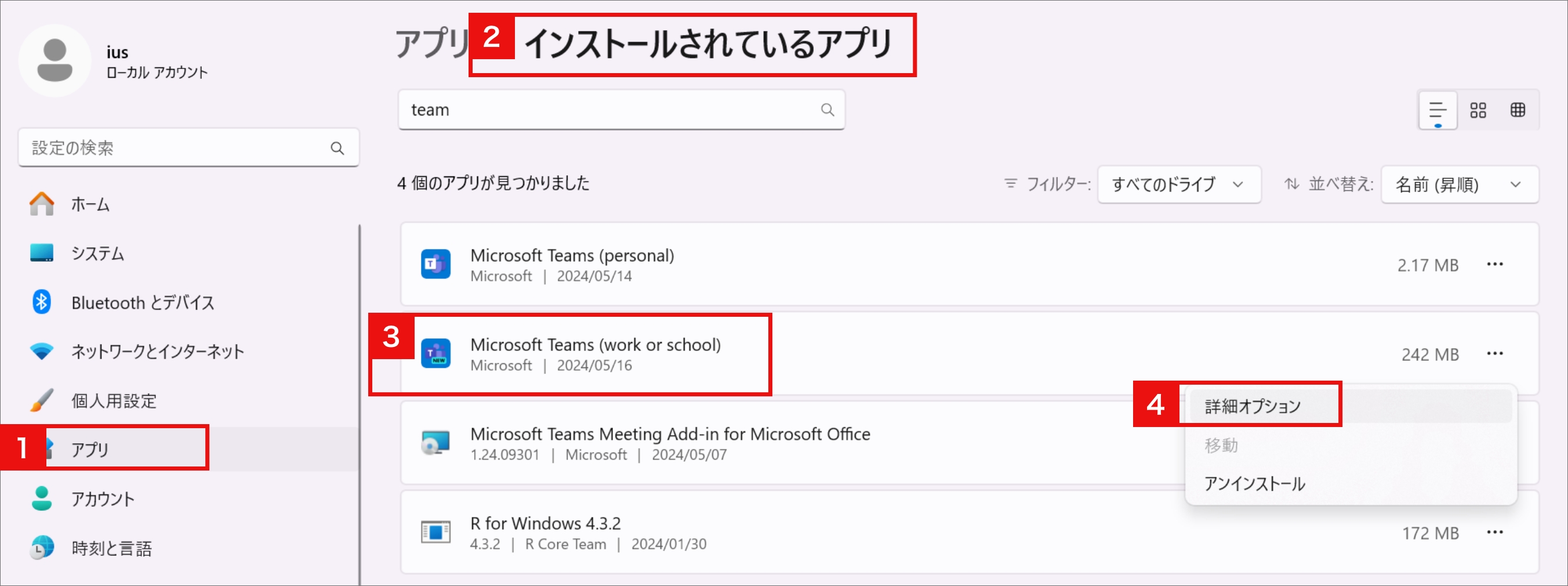Click the sidebar vertical scrollbar

coord(360,405)
